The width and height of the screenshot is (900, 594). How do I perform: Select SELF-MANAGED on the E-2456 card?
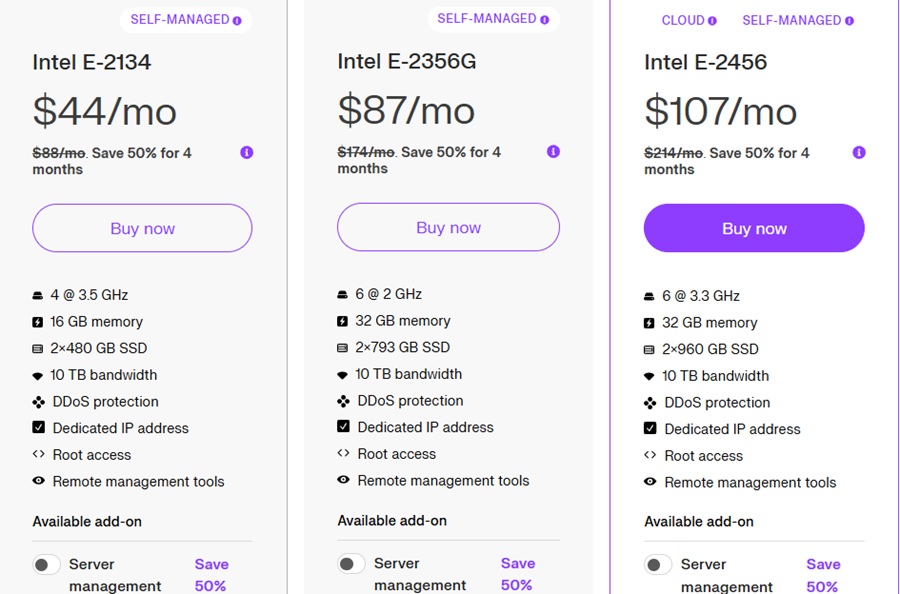click(x=791, y=19)
